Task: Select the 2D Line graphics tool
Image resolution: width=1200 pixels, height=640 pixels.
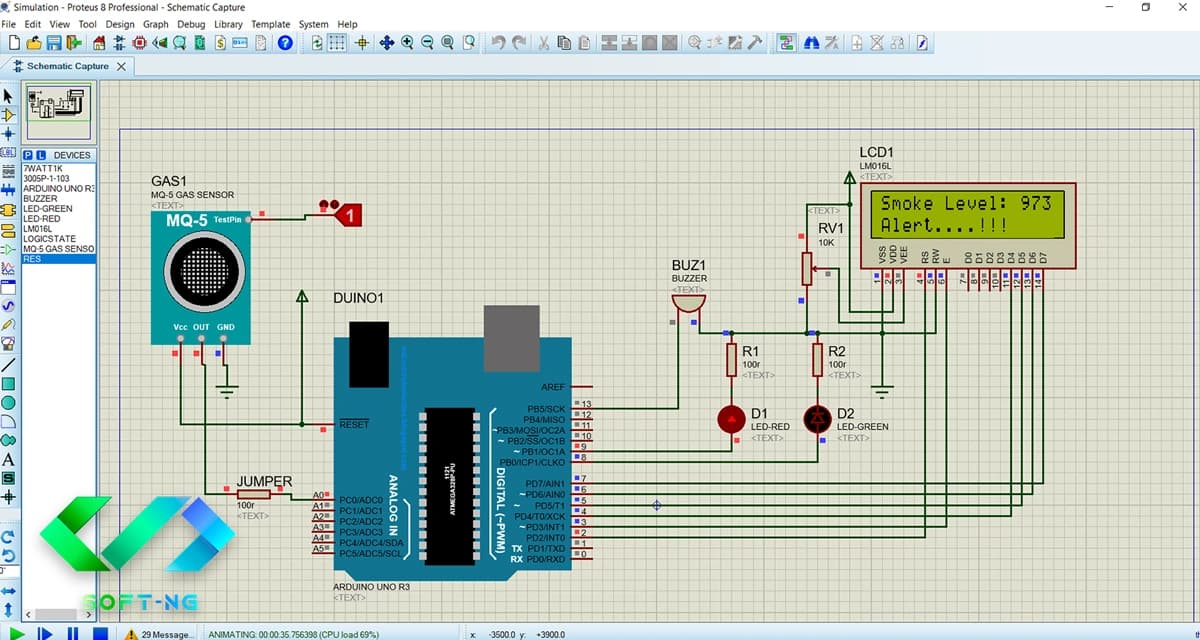Action: click(9, 364)
